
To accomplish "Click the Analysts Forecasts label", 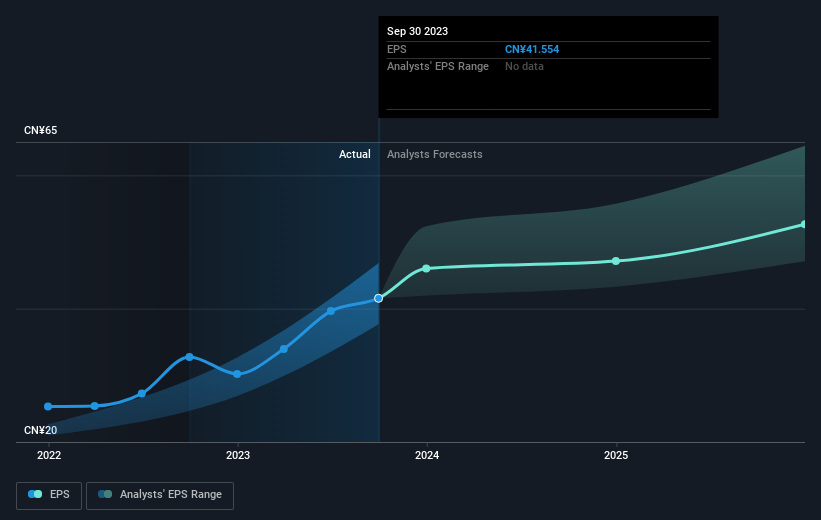I will pos(435,154).
